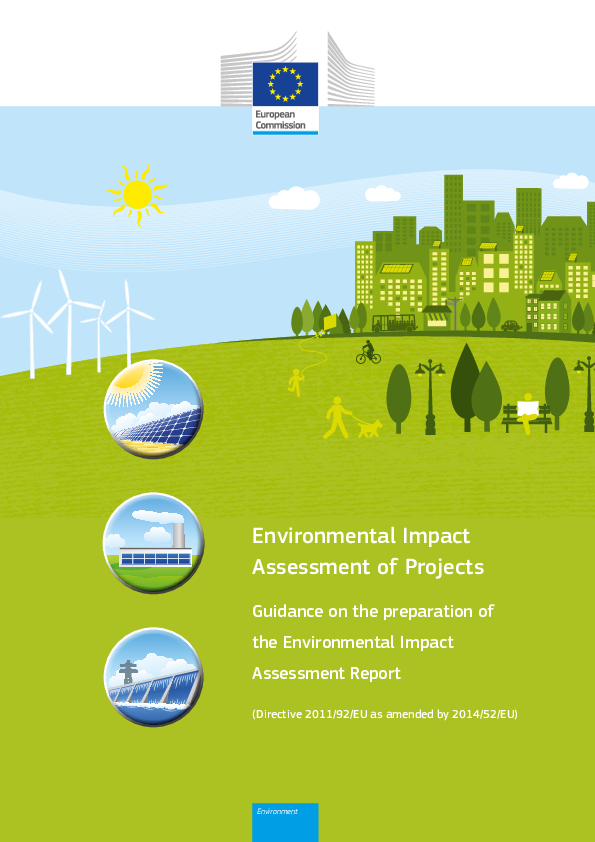The image size is (595, 842).
Task: Click the person reading on the bench
Action: pyautogui.click(x=528, y=413)
